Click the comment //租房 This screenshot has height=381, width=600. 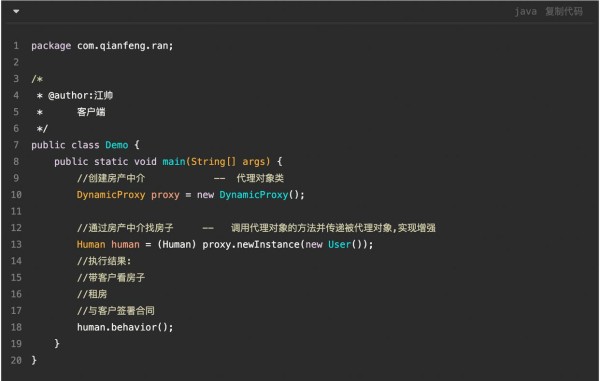tap(92, 294)
